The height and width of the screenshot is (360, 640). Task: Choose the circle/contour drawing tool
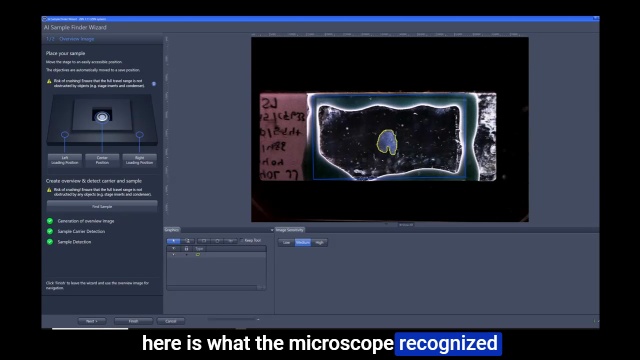point(217,241)
